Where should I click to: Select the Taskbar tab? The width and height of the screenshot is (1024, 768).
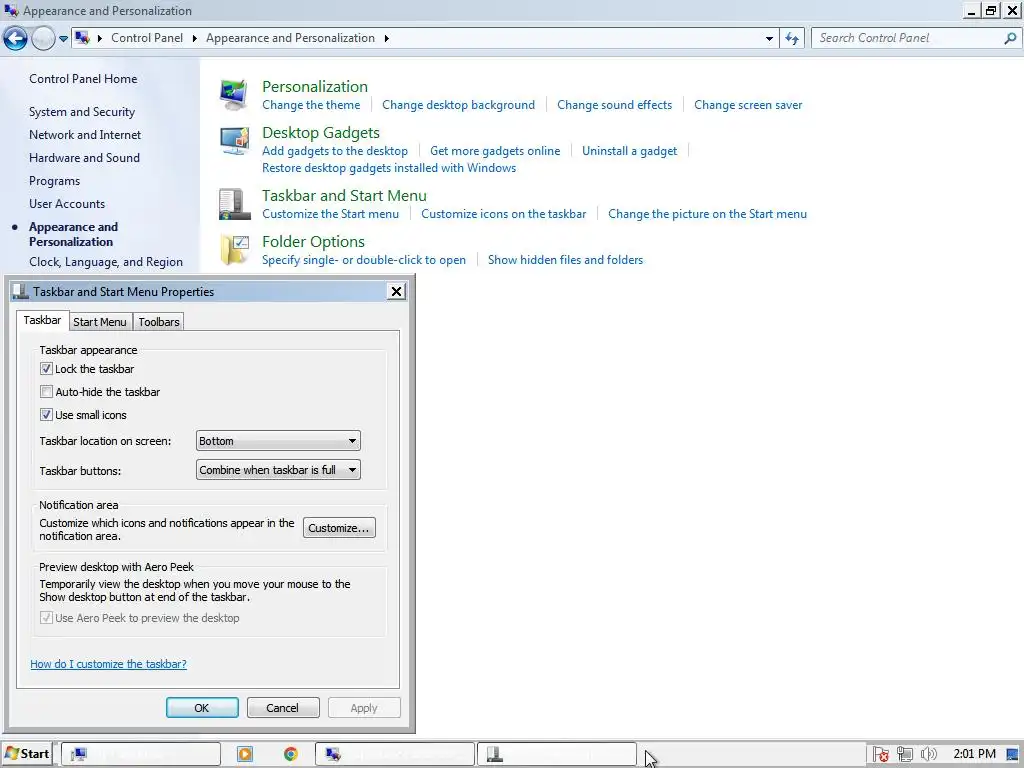[42, 320]
